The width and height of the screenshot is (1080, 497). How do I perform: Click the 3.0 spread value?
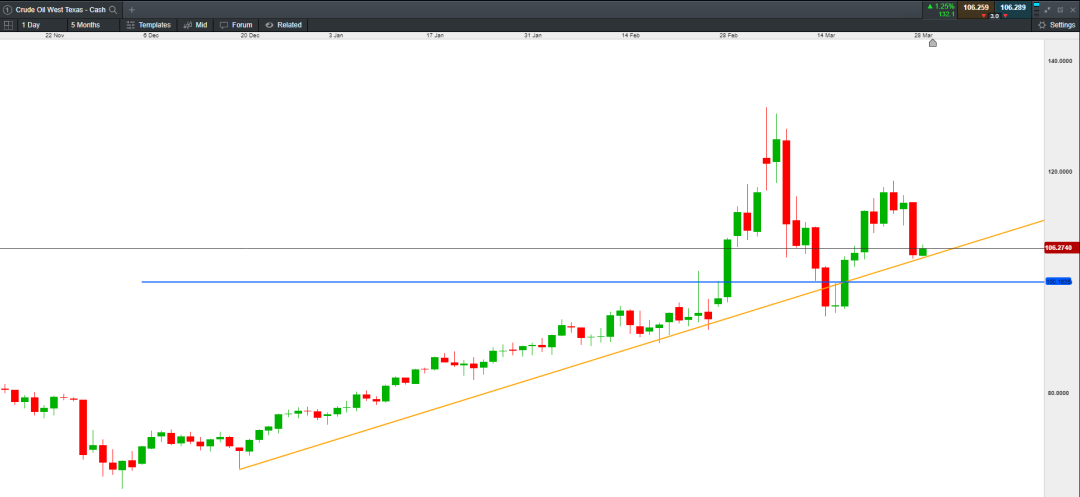pos(995,16)
